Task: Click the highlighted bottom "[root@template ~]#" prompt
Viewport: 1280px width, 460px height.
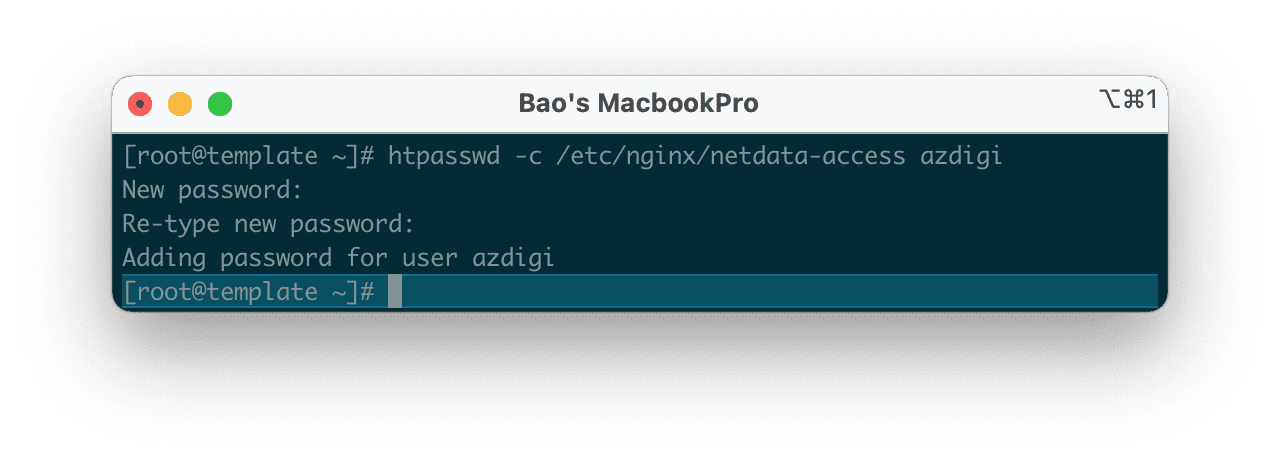Action: pos(248,292)
